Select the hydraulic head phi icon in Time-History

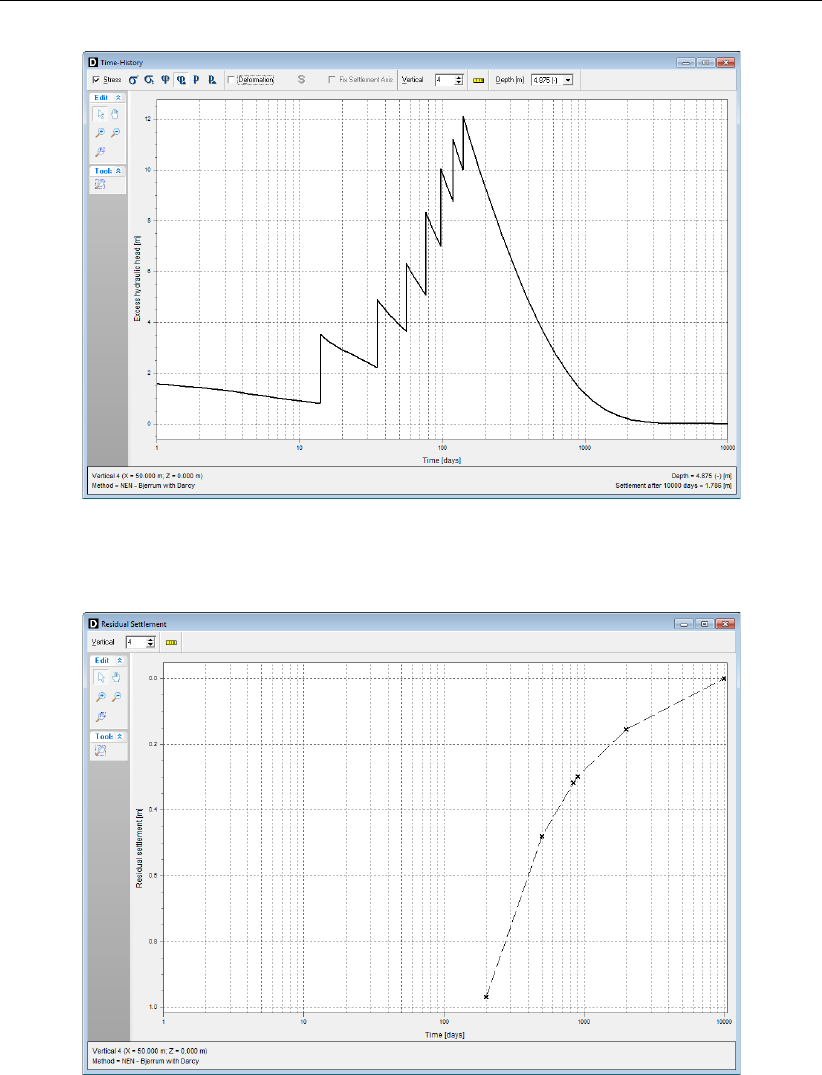tap(165, 80)
